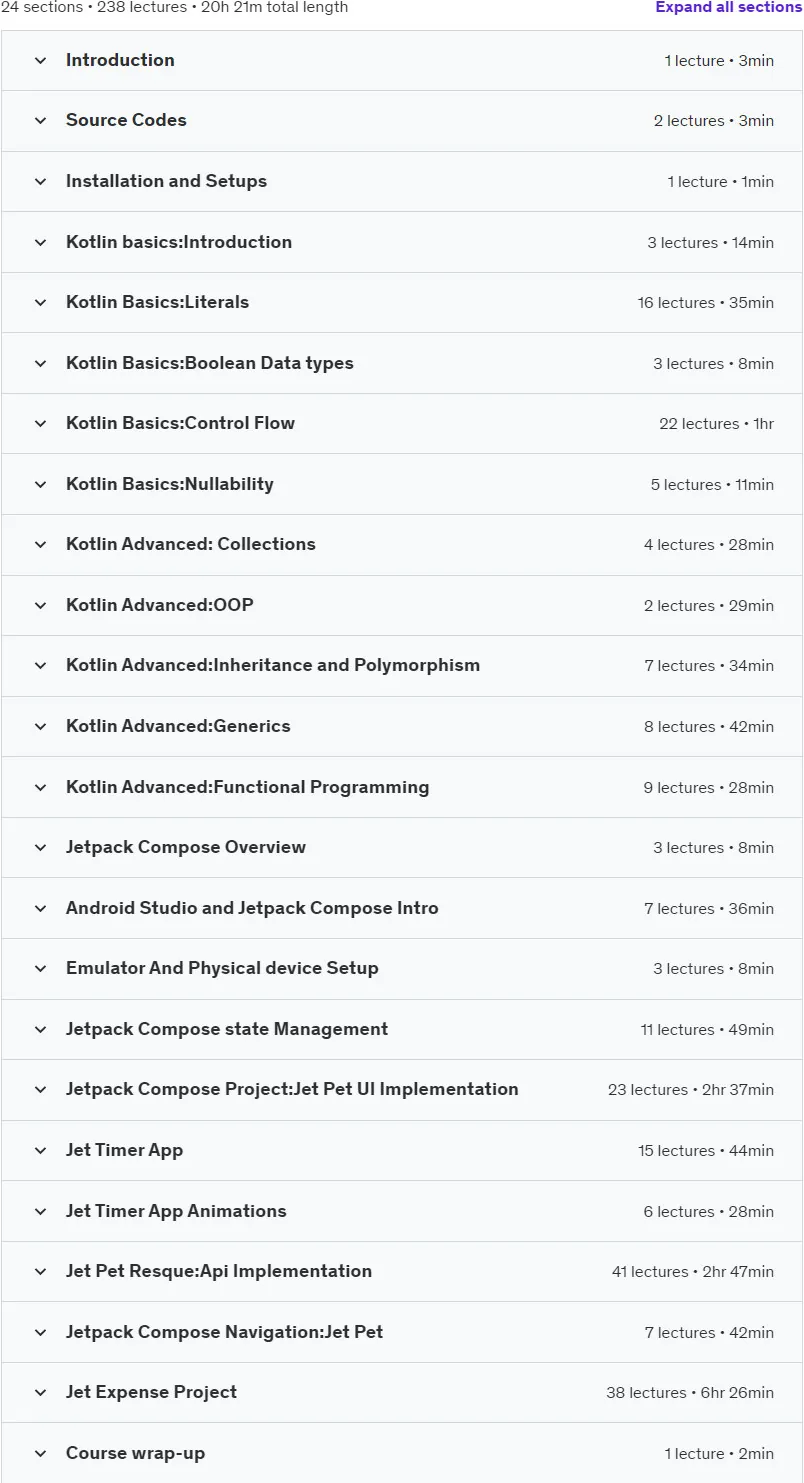This screenshot has width=804, height=1483.
Task: Click the Kotlin Advanced:OOP chevron icon
Action: pyautogui.click(x=40, y=605)
